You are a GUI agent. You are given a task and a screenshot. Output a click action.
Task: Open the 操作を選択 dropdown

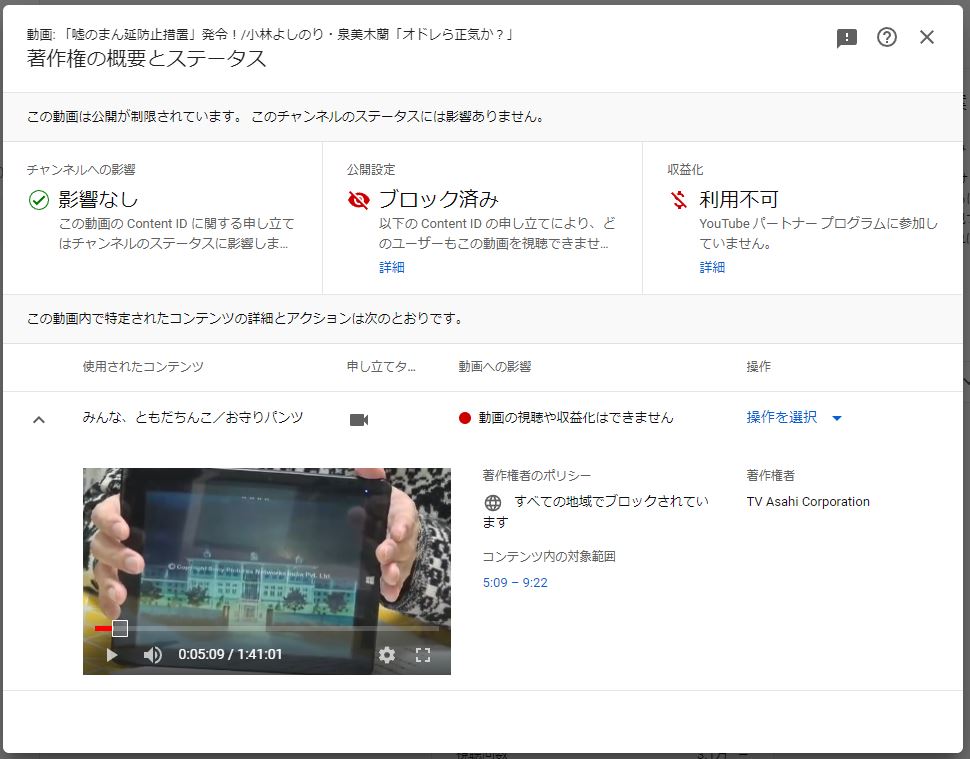click(x=782, y=417)
